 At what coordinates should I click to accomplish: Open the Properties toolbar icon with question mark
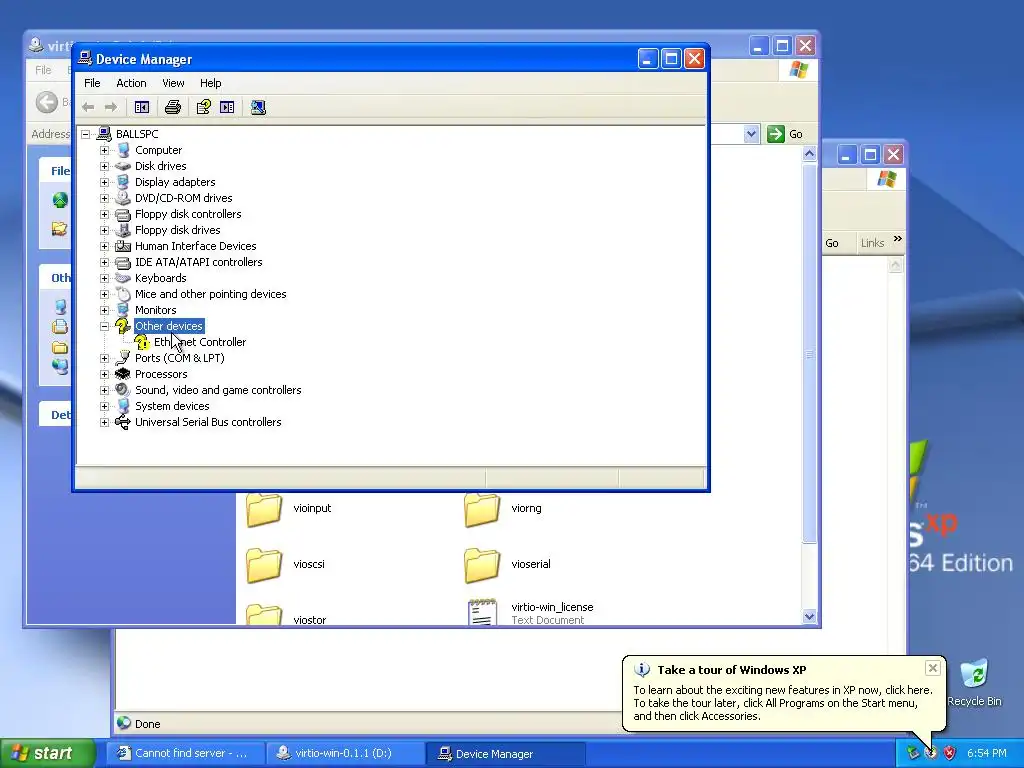(204, 107)
